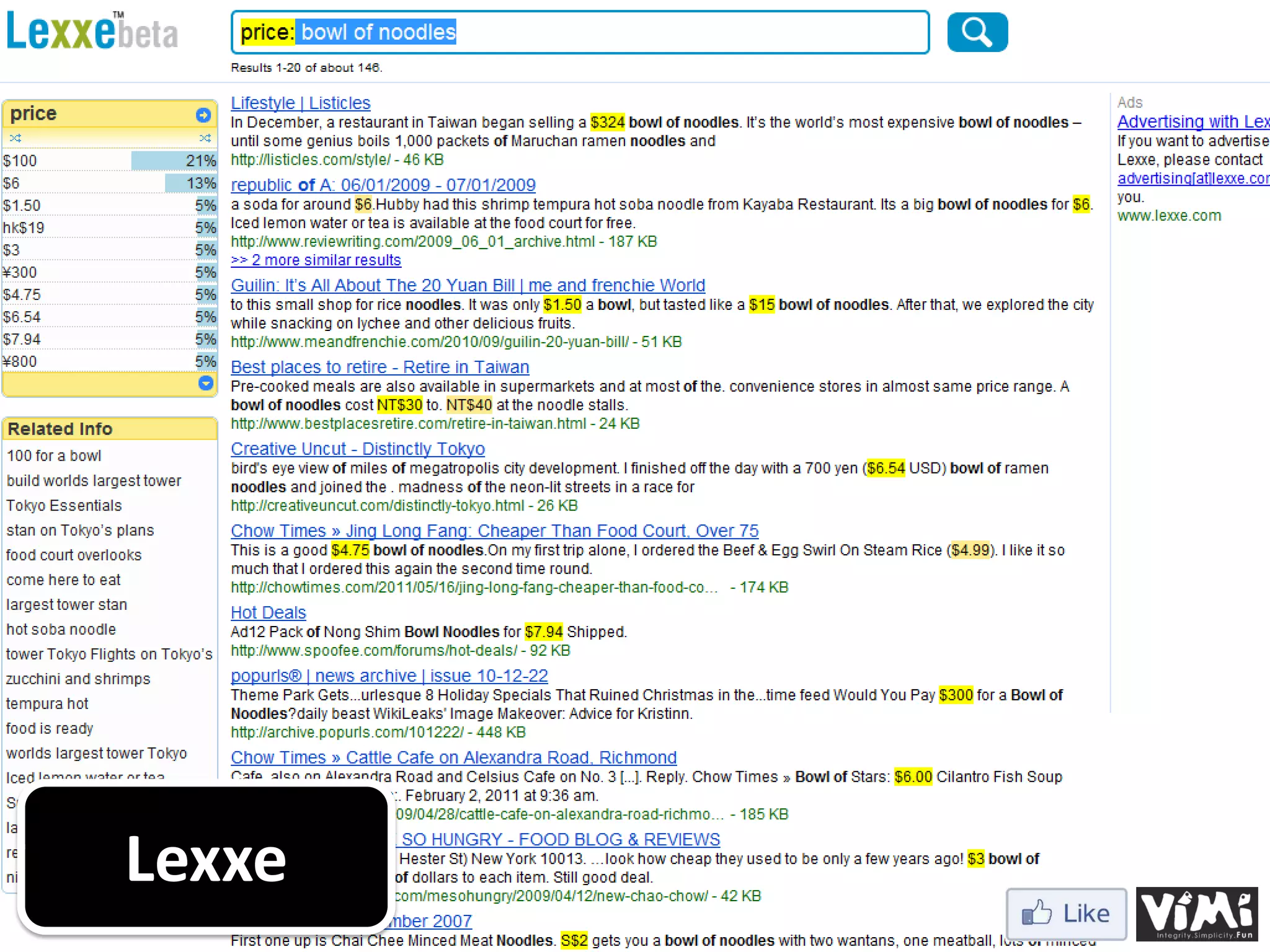
Task: Select the $6.54 price facet row
Action: point(110,317)
